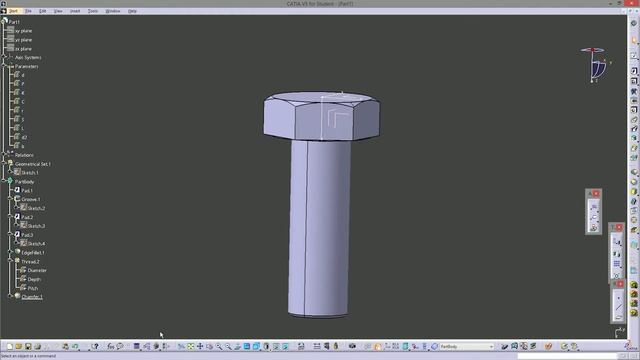Screen dimensions: 640x360
Task: Click the Hide/Show icon in bottom toolbar
Action: [x=276, y=347]
